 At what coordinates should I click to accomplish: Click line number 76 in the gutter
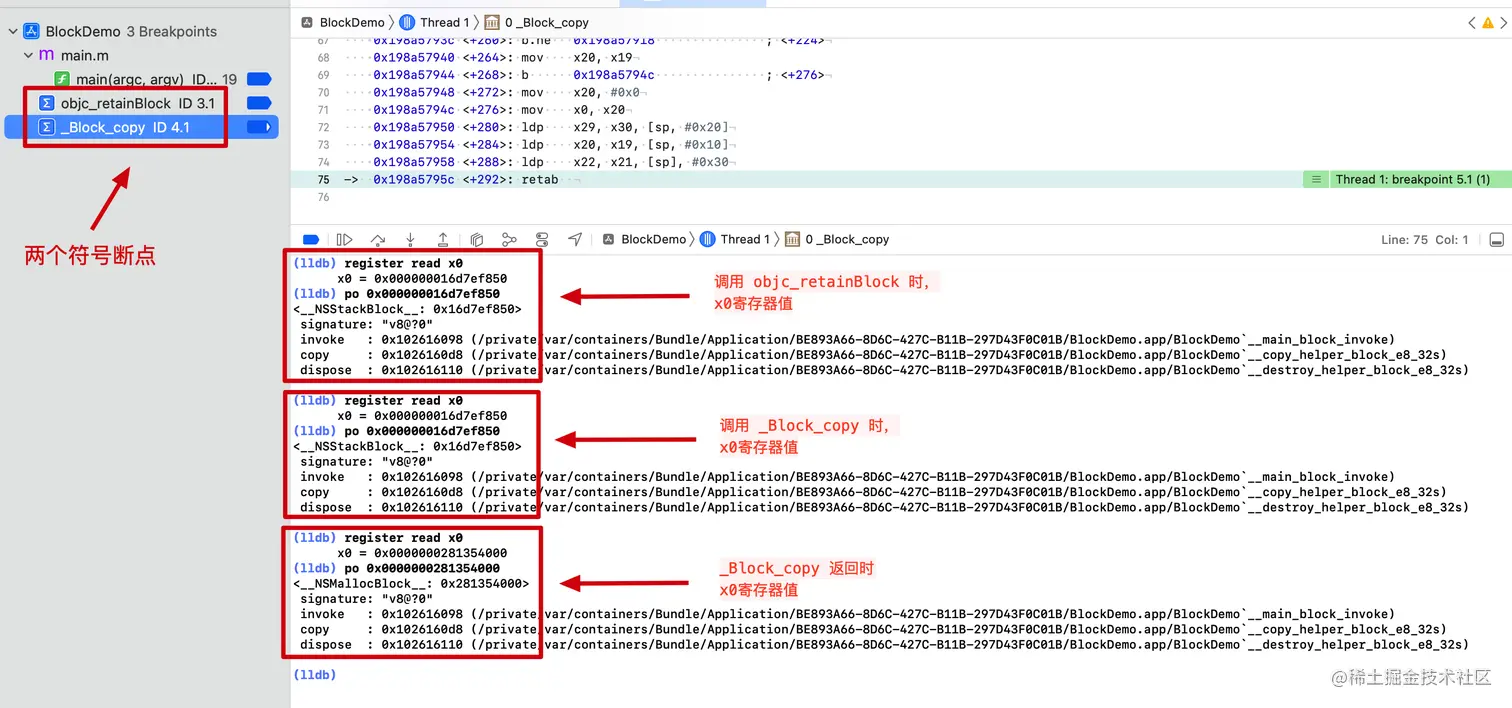(x=322, y=196)
